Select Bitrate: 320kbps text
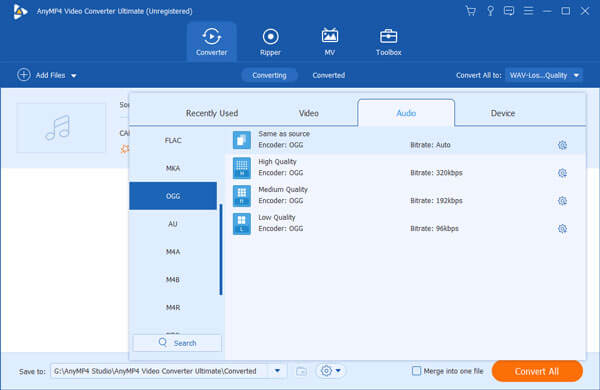 pyautogui.click(x=436, y=173)
